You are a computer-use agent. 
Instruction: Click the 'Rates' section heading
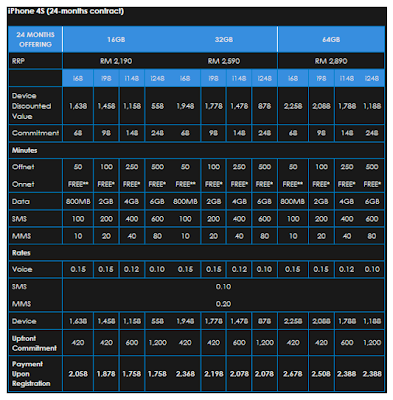(x=21, y=253)
